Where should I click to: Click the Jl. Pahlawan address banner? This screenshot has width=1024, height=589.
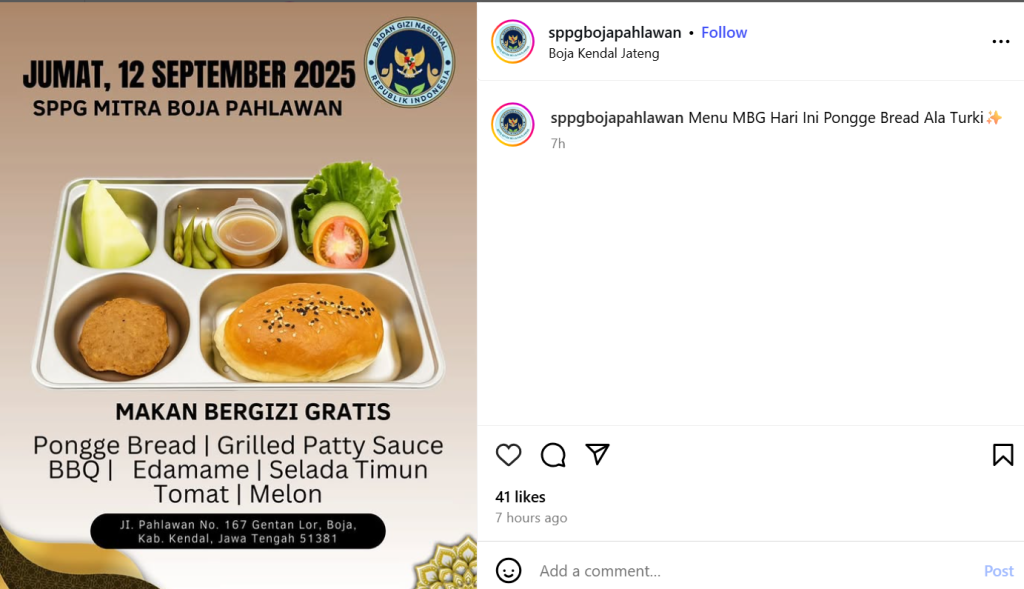[x=238, y=531]
